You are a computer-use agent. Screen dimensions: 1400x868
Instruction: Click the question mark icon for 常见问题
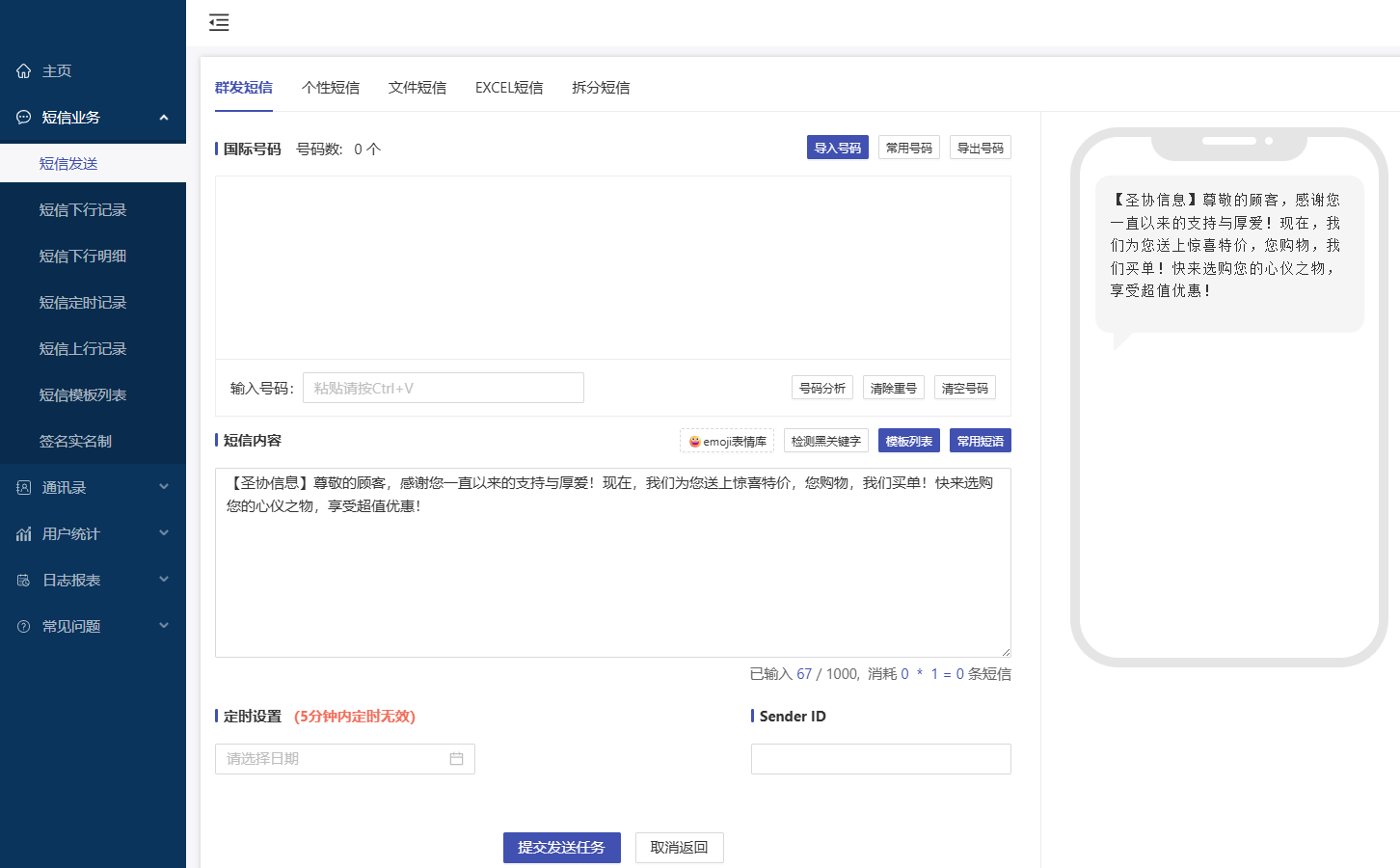[24, 627]
